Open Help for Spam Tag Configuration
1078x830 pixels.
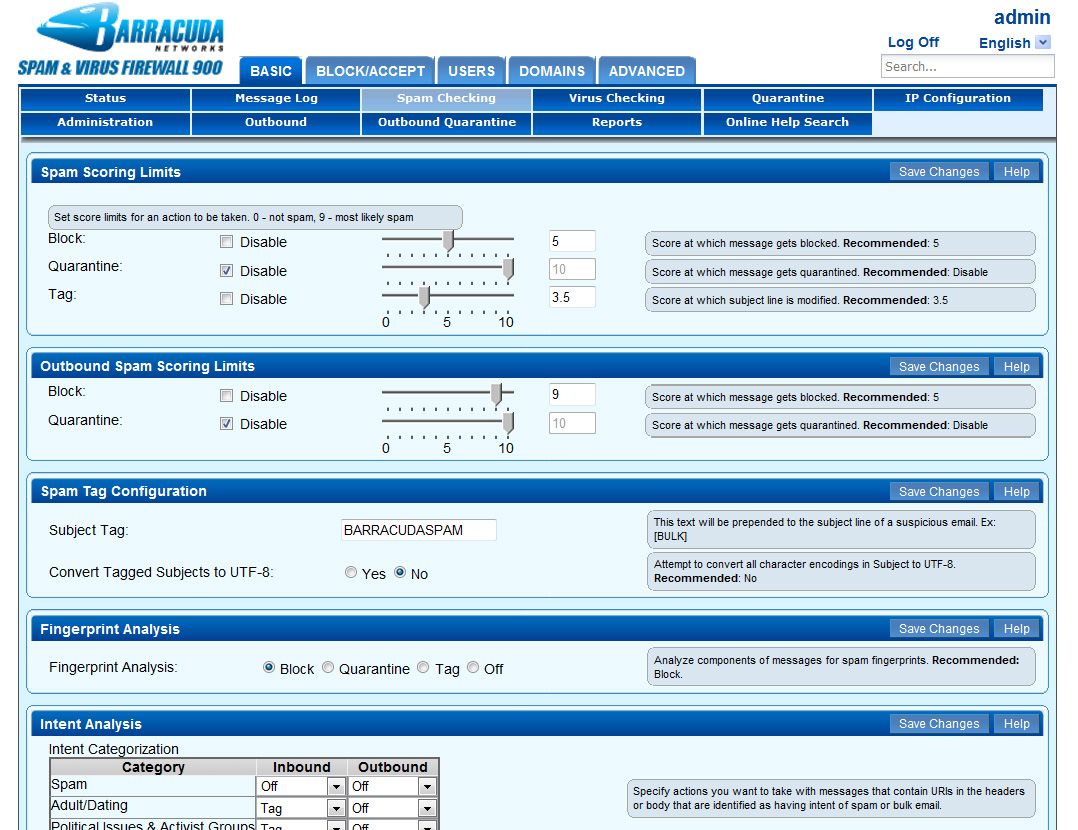point(1016,492)
